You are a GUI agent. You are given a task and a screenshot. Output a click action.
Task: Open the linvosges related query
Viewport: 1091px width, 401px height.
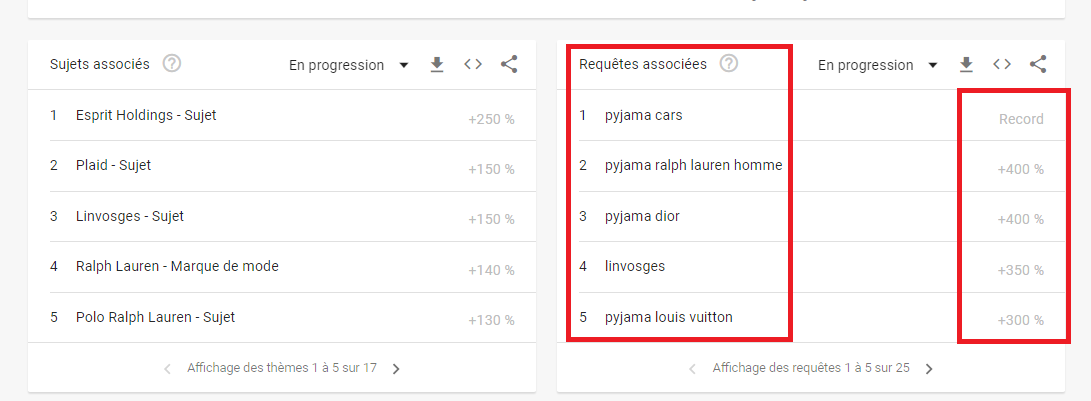(811, 267)
